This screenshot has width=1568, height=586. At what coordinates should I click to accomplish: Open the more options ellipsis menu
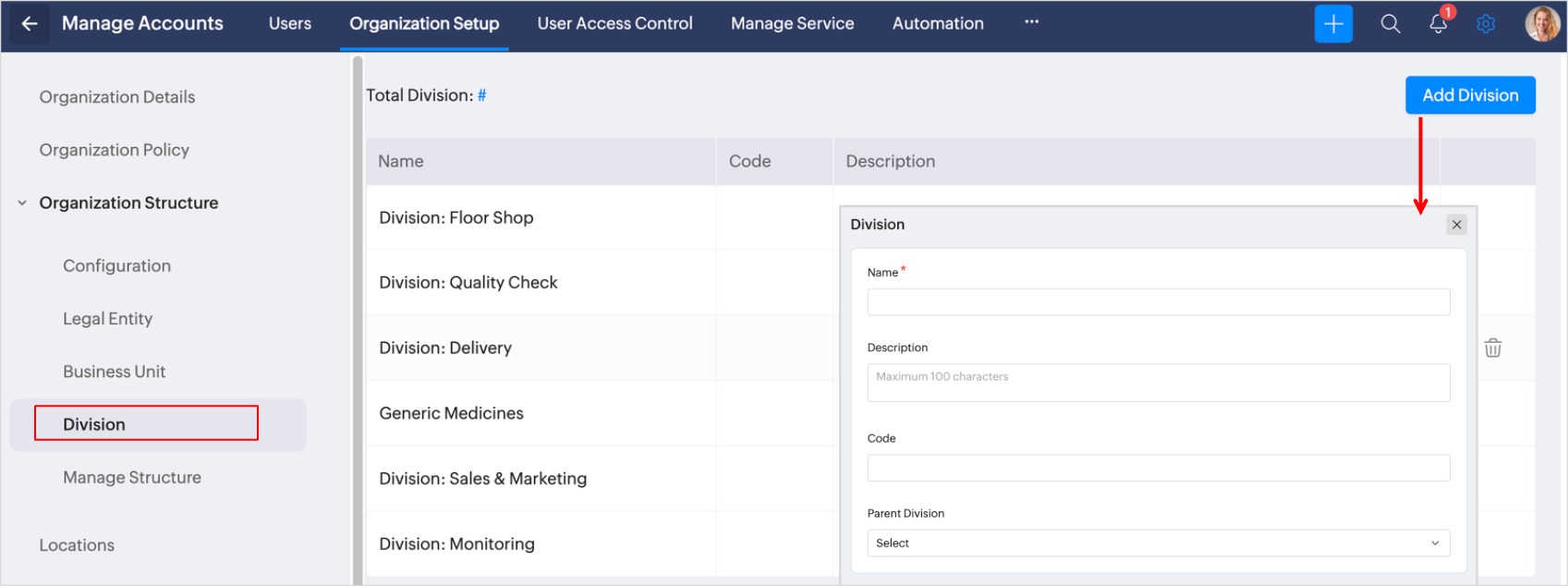point(1031,22)
